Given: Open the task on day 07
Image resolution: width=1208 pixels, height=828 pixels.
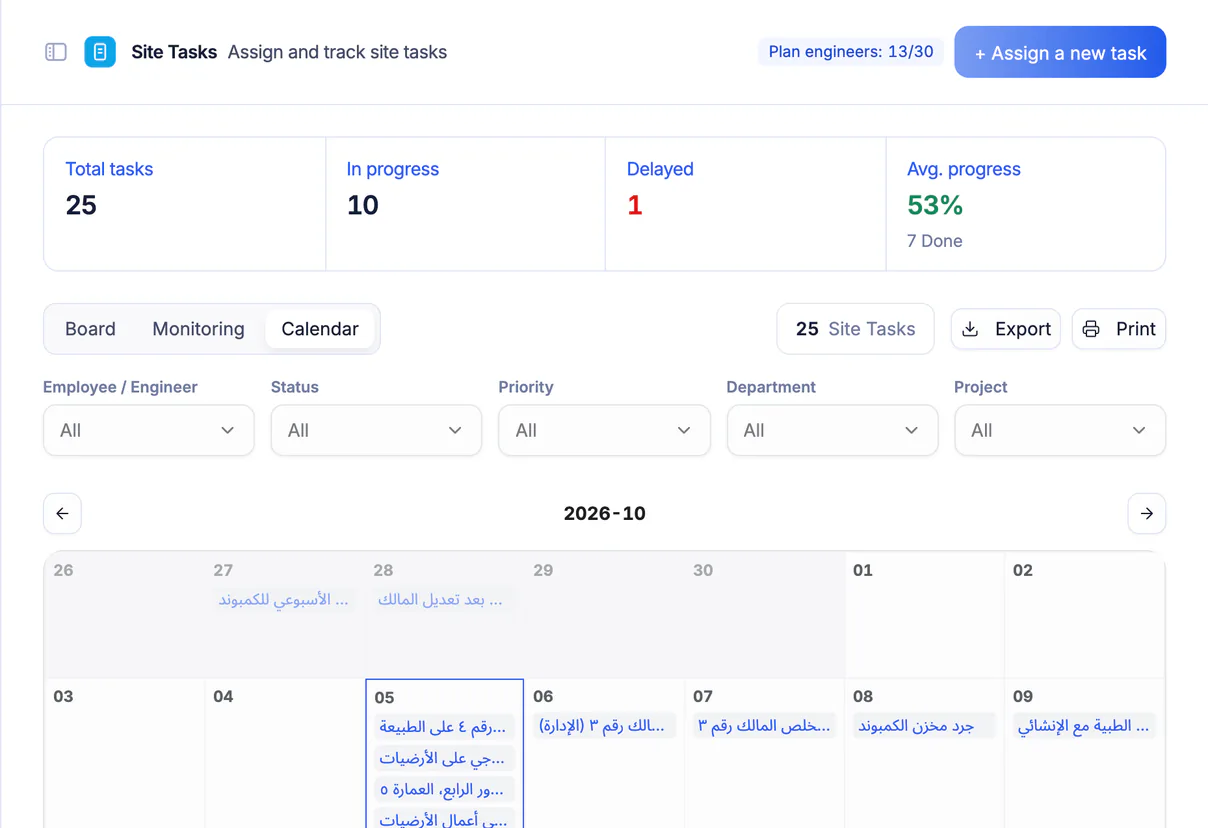Looking at the screenshot, I should point(764,726).
